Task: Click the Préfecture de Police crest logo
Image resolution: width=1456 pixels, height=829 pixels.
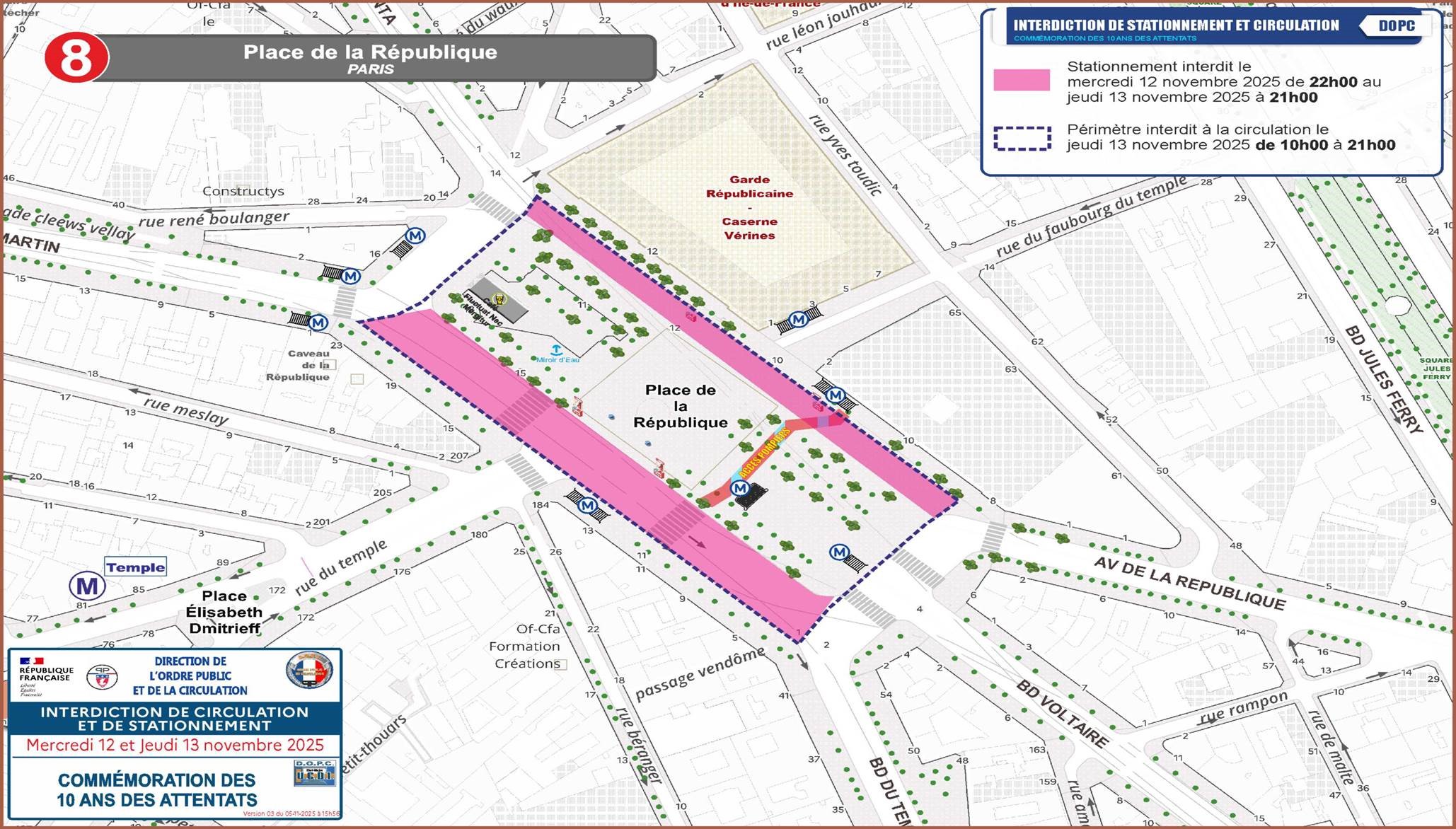Action: click(102, 676)
